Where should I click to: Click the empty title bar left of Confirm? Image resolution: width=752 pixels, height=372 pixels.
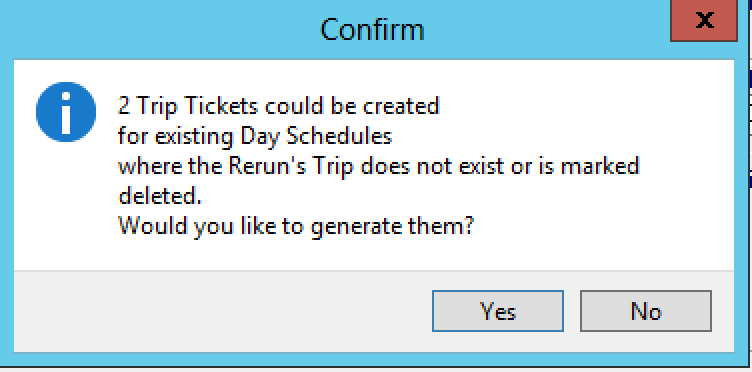pos(158,30)
